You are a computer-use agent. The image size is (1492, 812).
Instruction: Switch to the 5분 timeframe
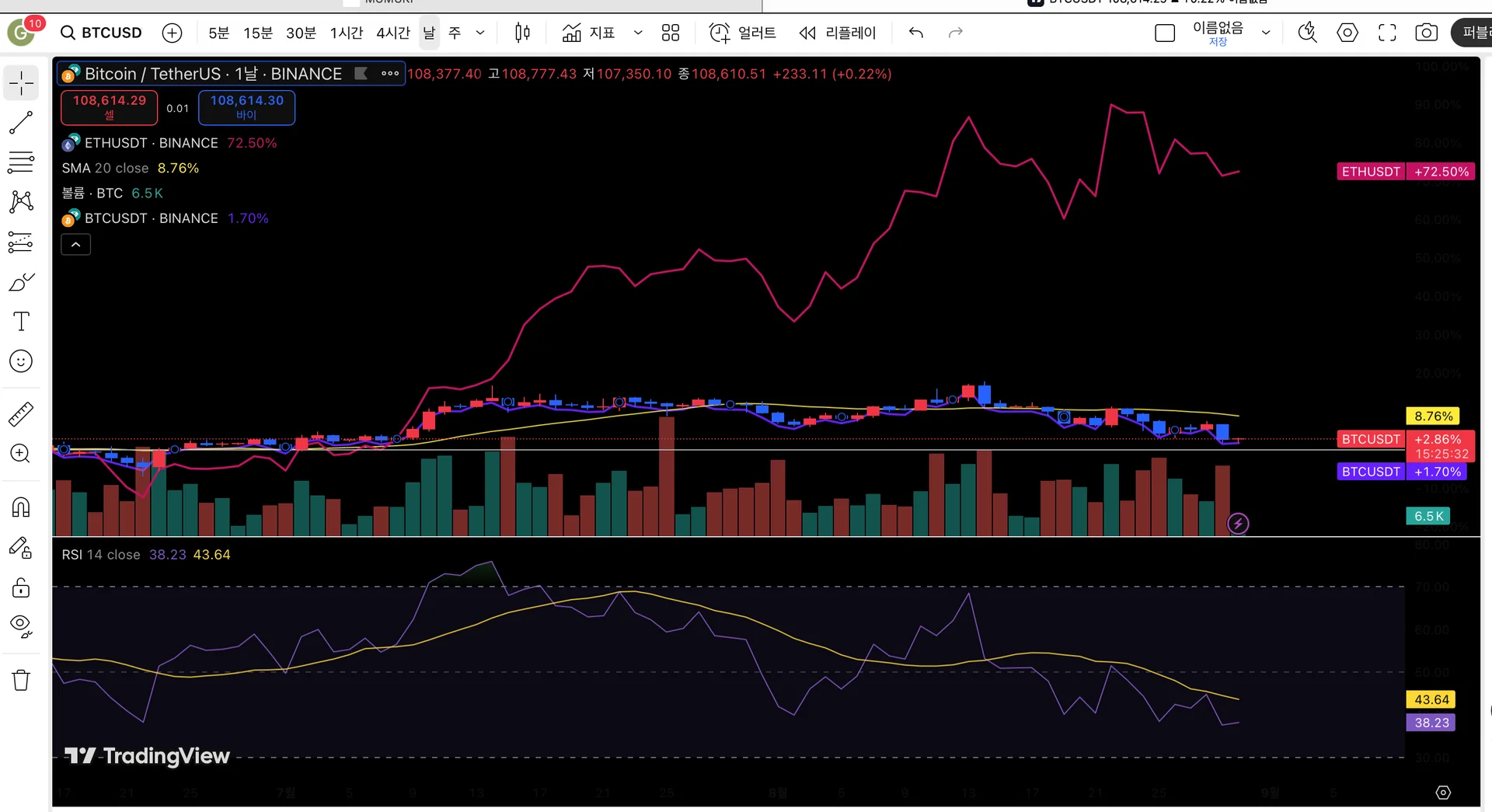219,33
